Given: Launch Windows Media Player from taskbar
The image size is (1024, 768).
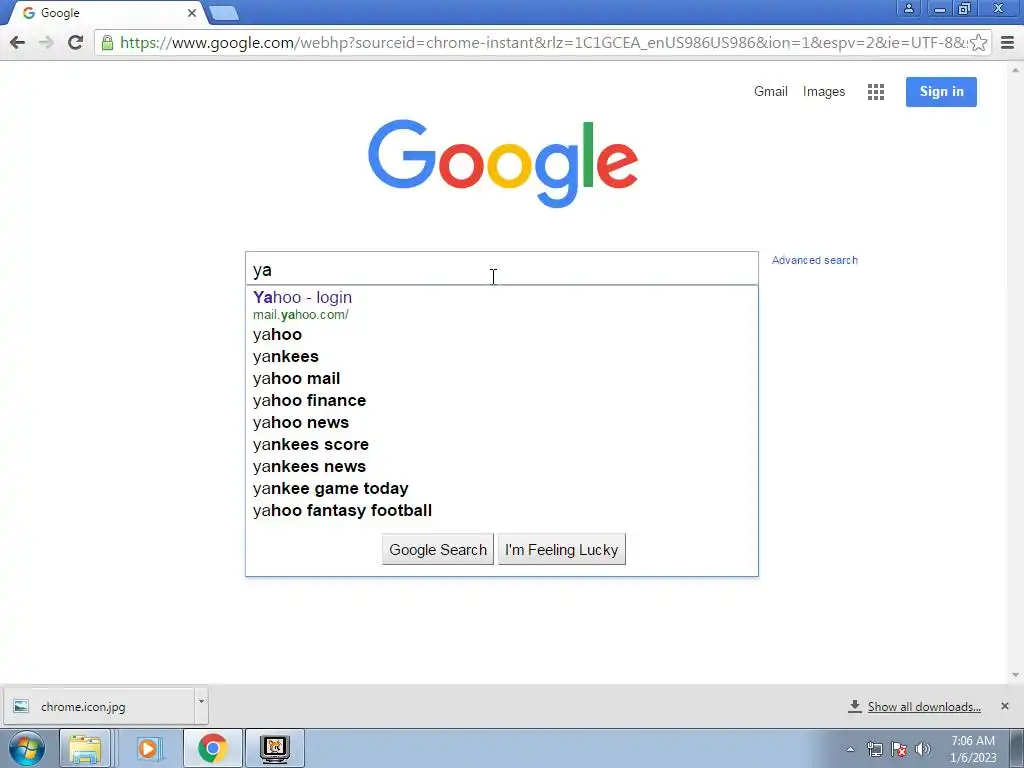Looking at the screenshot, I should tap(148, 748).
